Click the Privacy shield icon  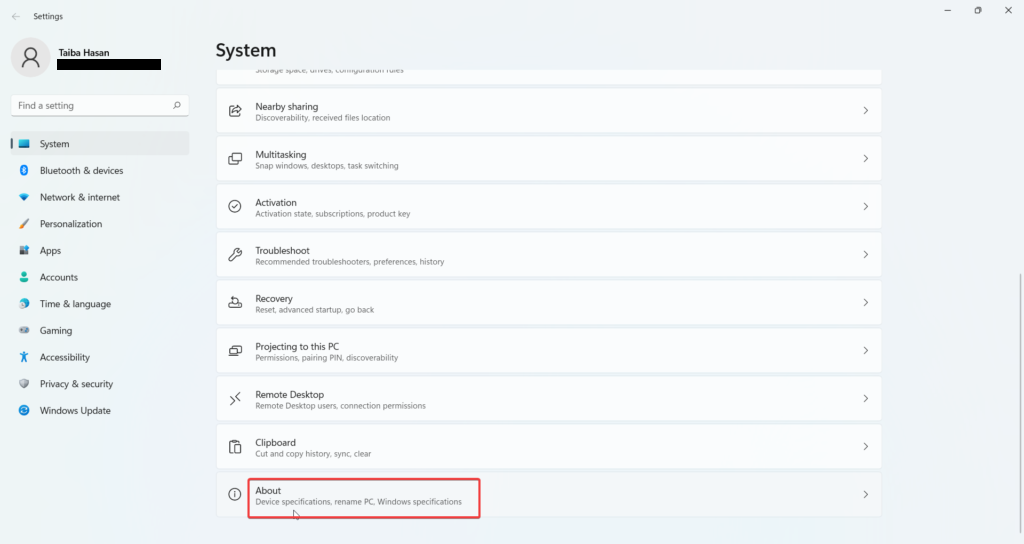[24, 384]
